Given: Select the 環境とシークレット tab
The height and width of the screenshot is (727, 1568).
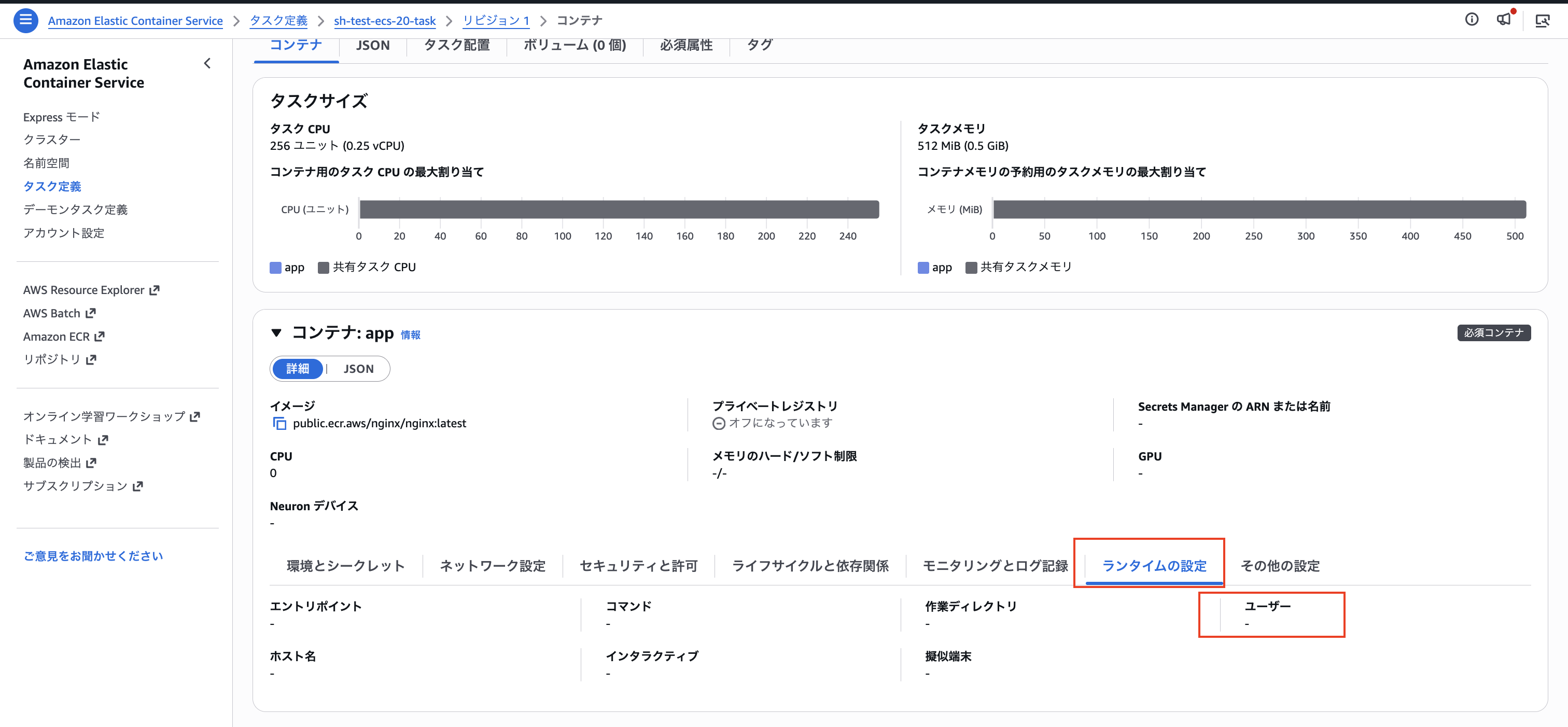Looking at the screenshot, I should 346,566.
